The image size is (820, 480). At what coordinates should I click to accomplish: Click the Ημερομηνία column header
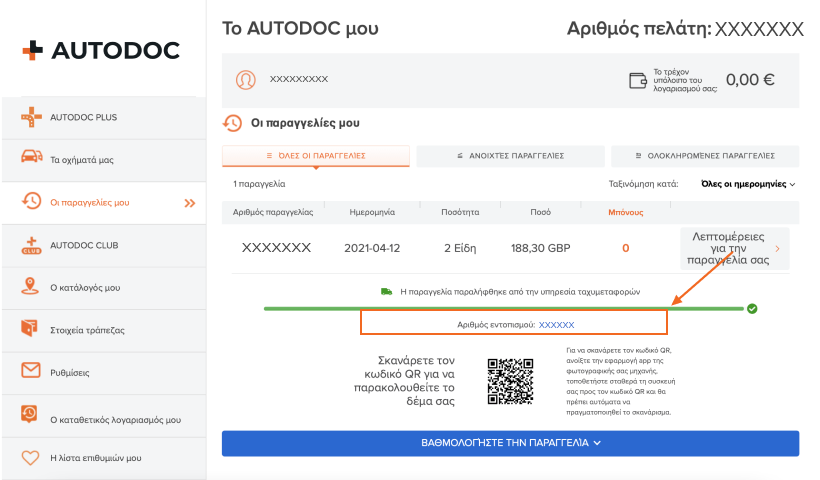372,212
